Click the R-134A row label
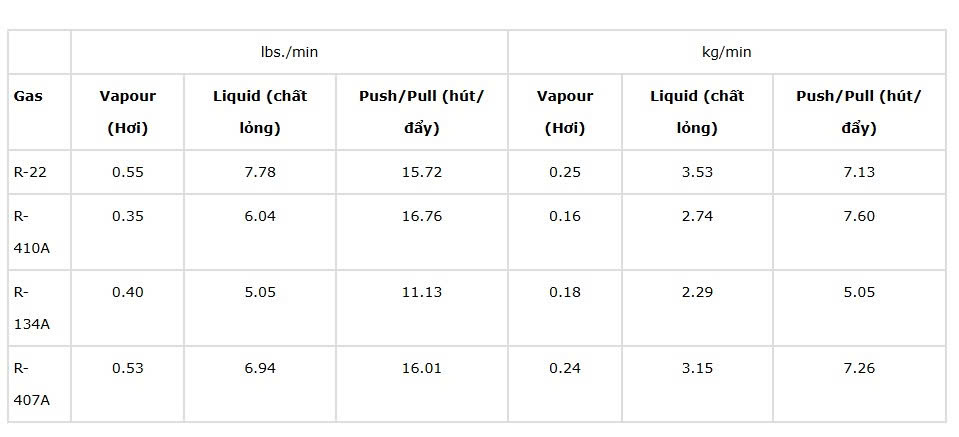This screenshot has height=437, width=959. (30, 307)
